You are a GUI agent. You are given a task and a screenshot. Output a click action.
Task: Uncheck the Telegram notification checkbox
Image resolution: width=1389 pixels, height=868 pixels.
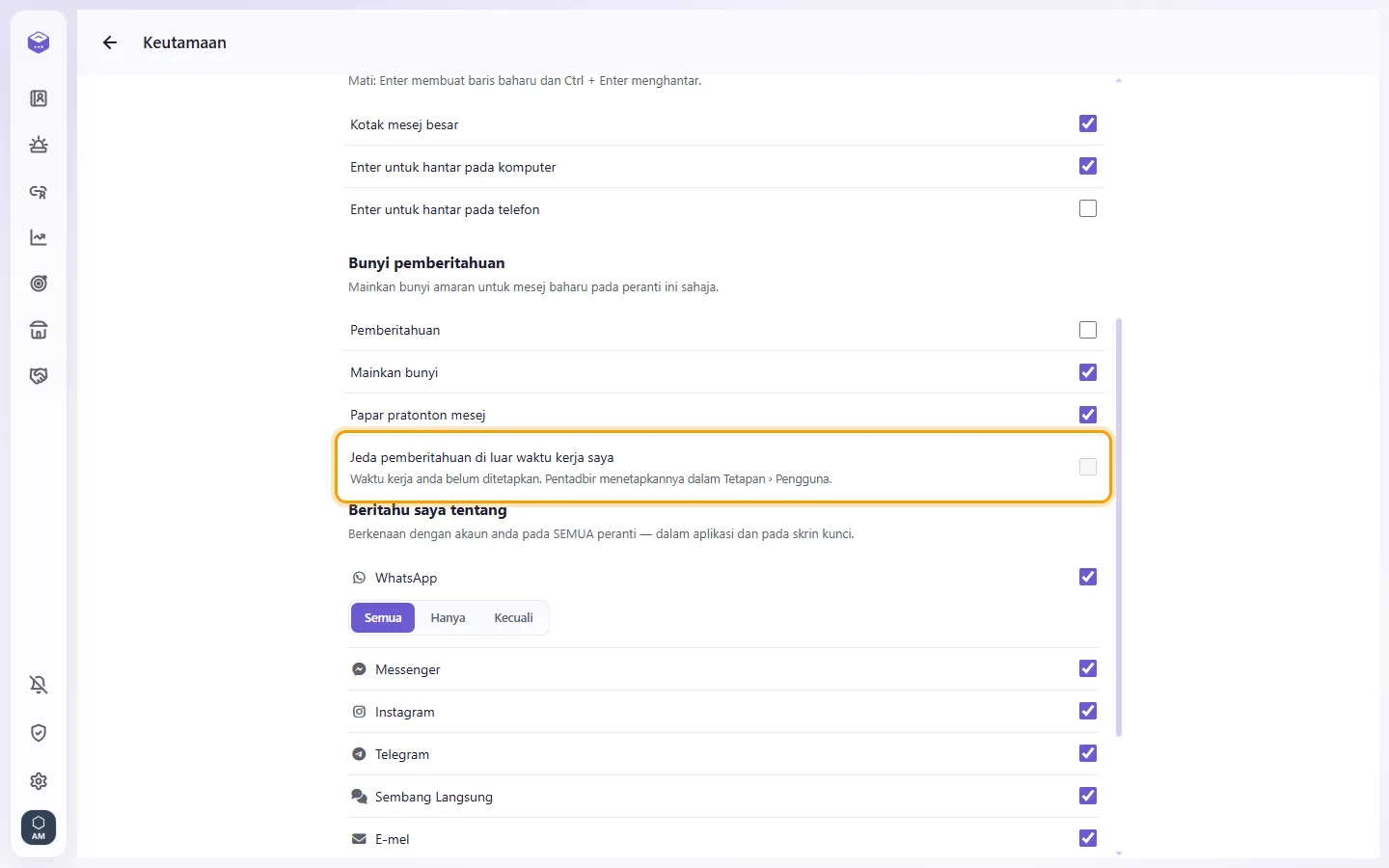point(1088,753)
